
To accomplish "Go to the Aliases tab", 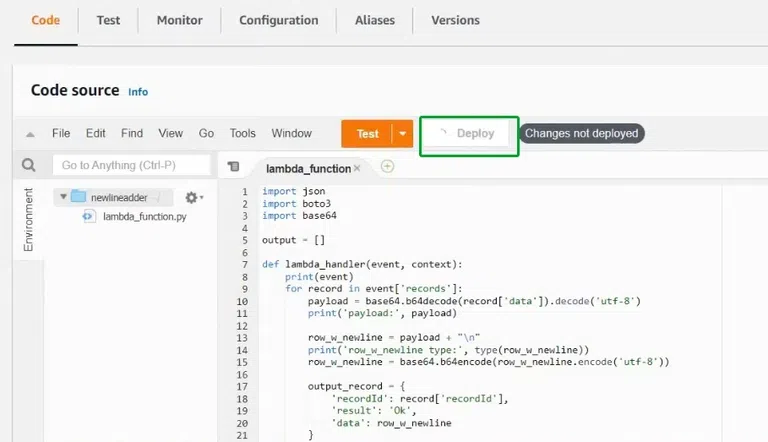I will click(375, 20).
